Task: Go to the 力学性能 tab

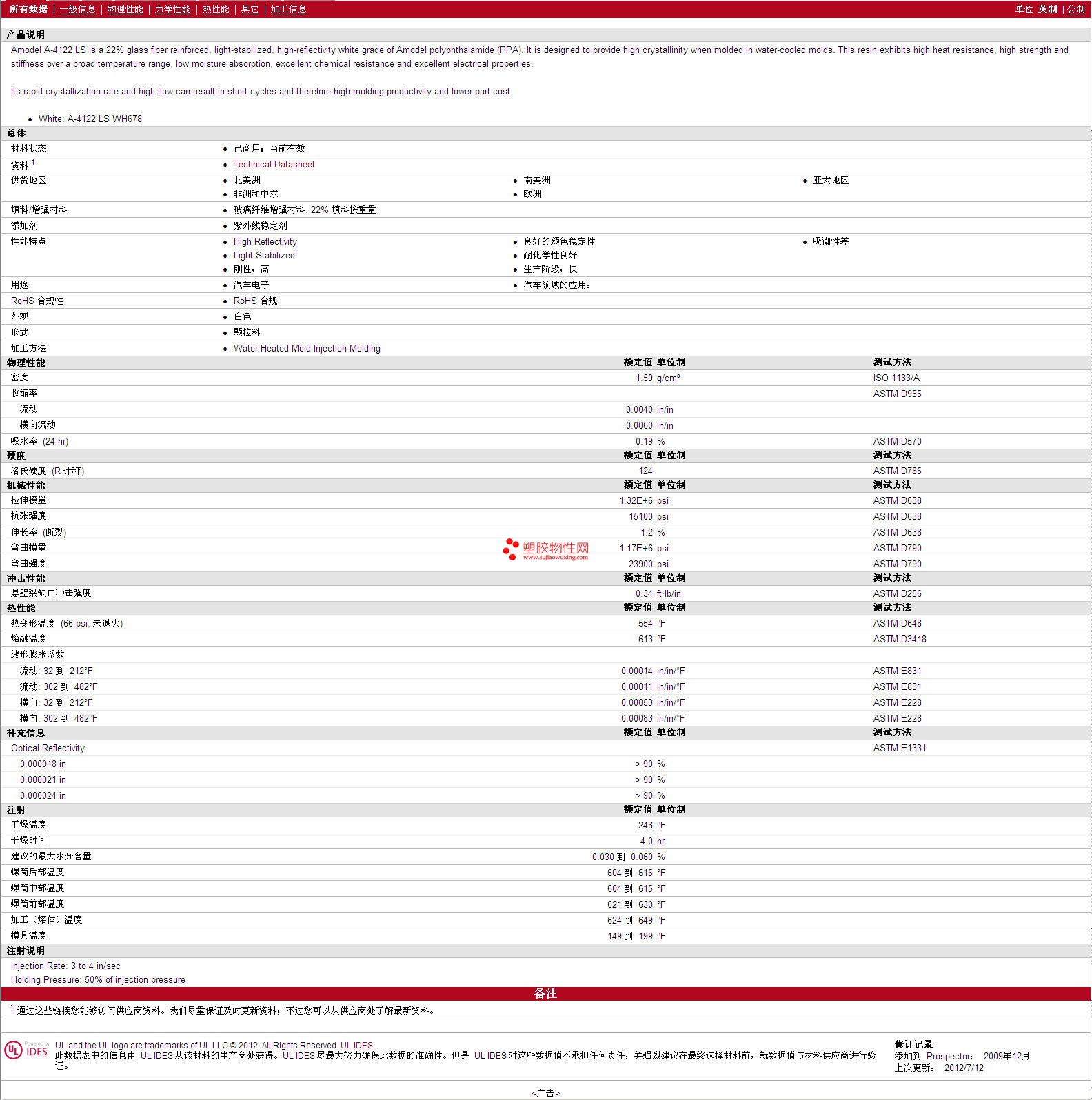Action: pos(172,9)
